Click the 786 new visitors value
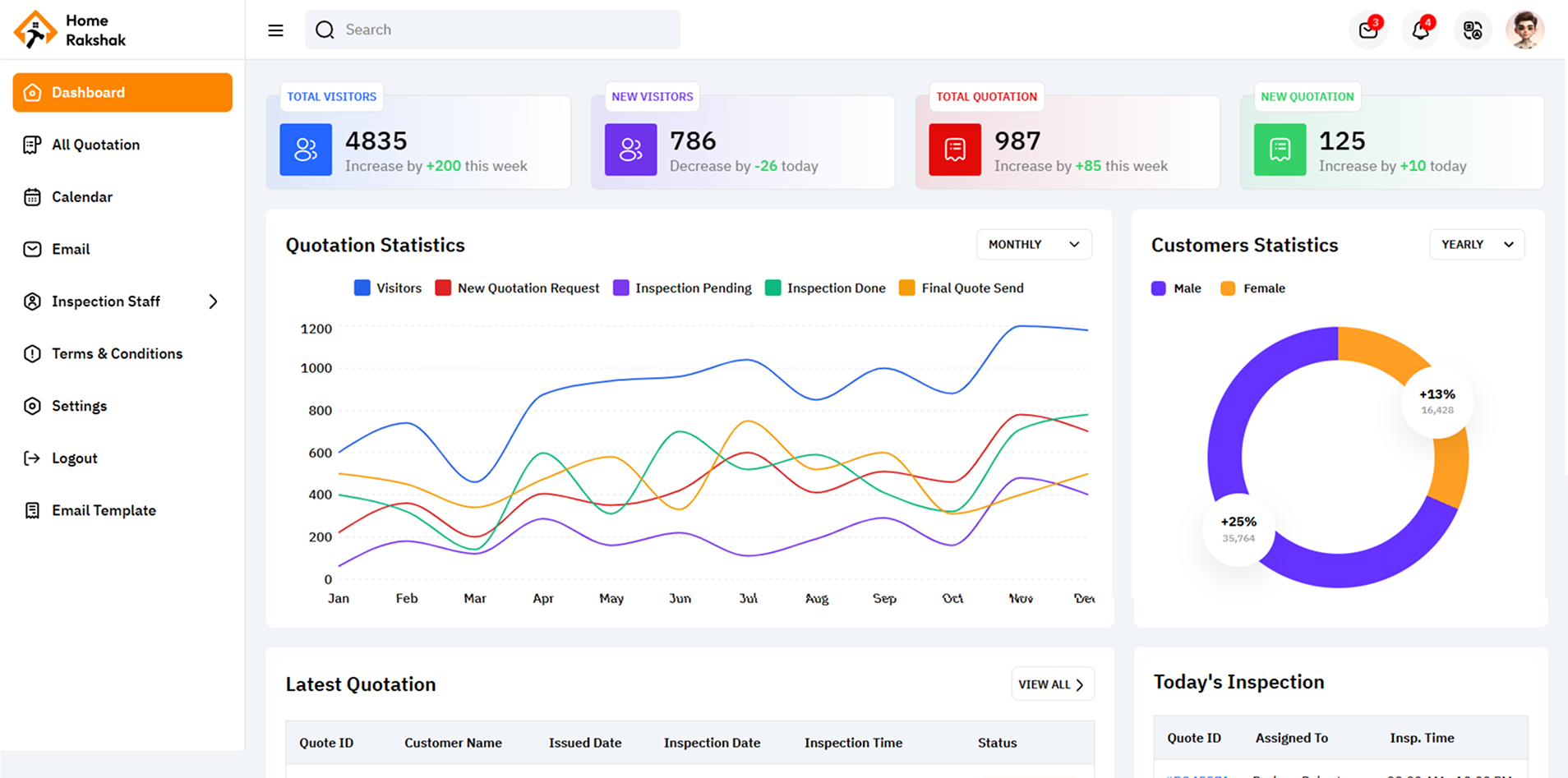The image size is (1568, 778). [693, 141]
